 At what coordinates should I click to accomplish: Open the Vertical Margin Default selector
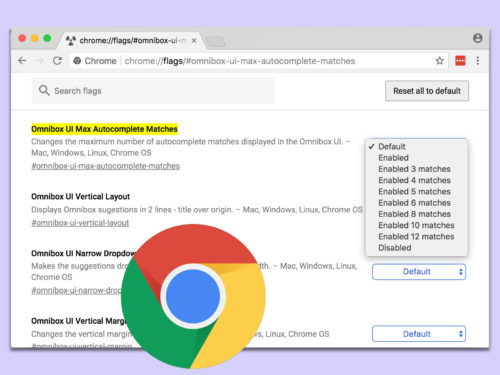pyautogui.click(x=419, y=334)
